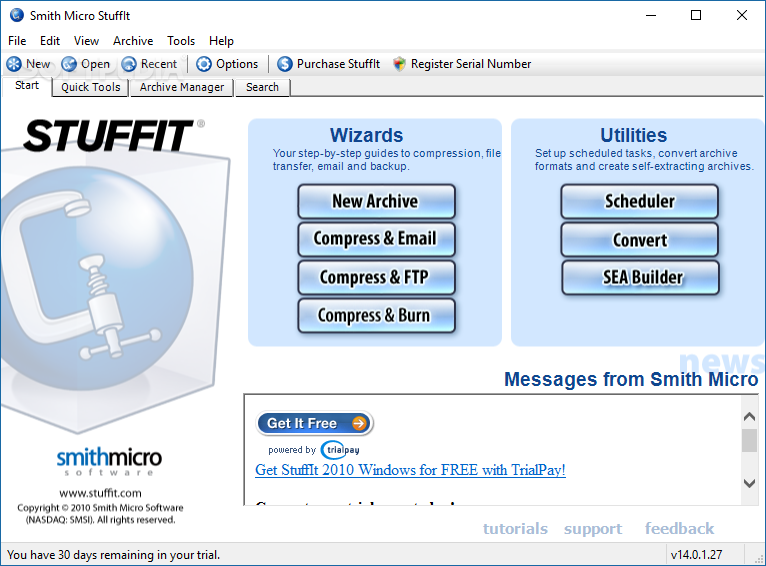
Task: Open the support link
Action: (x=593, y=529)
